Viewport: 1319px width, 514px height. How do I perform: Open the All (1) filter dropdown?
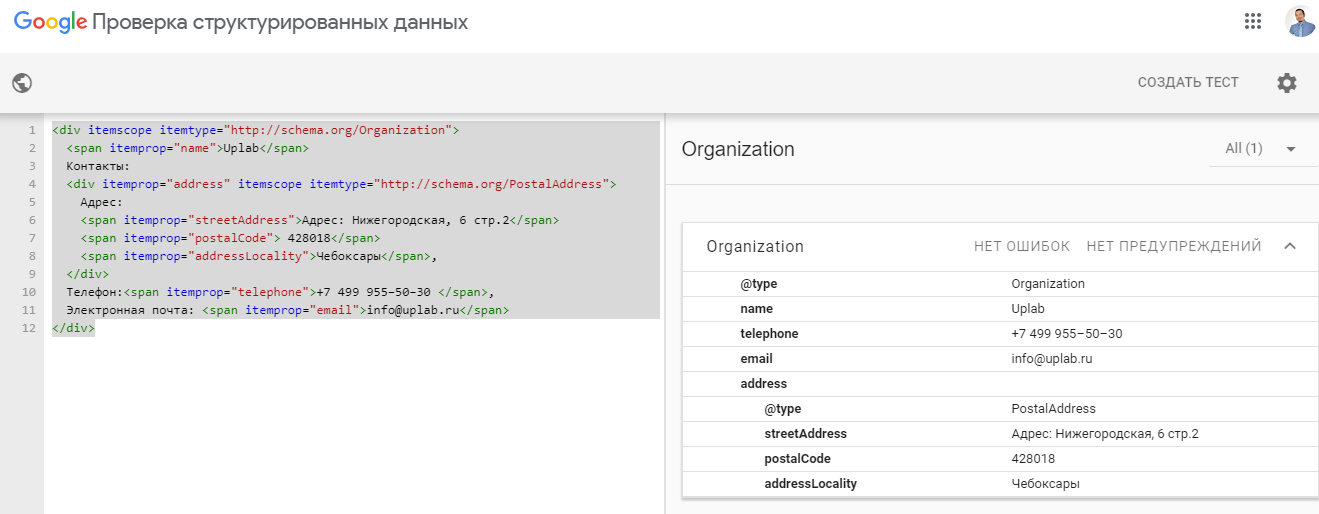pyautogui.click(x=1261, y=149)
